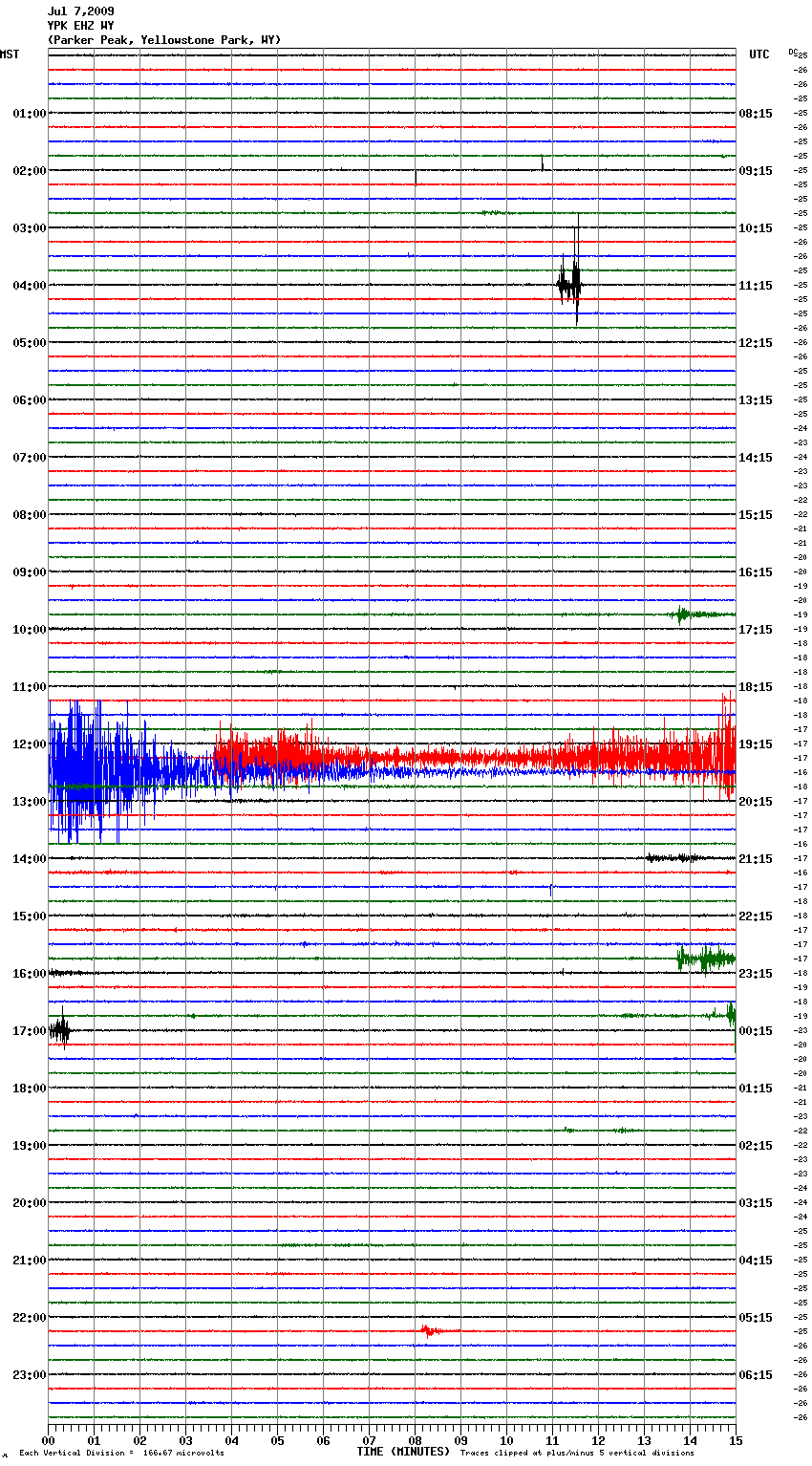812x1466 pixels.
Task: Click the green burst on the 15:45 trace
Action: pyautogui.click(x=706, y=959)
